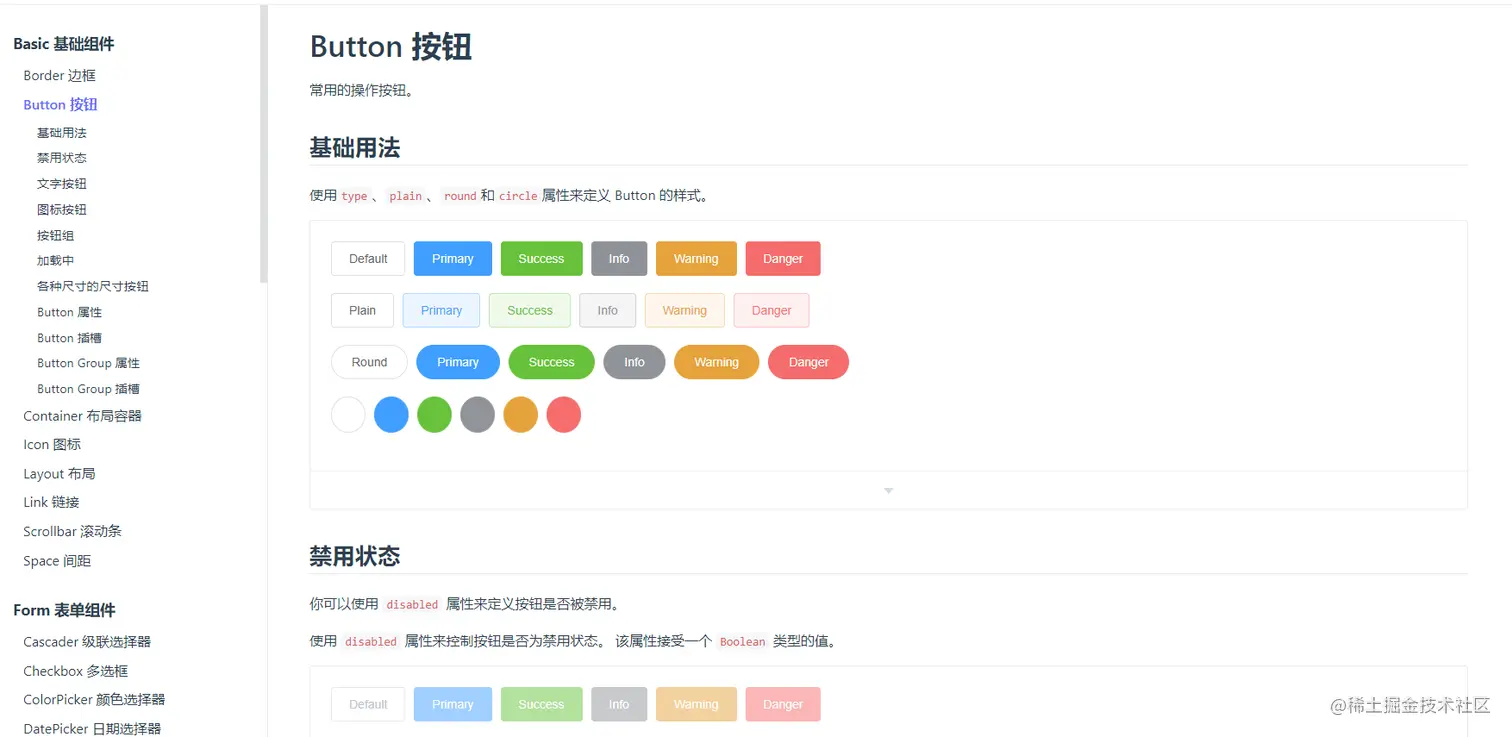Viewport: 1512px width, 737px height.
Task: Jump to 禁用状态 anchor in sidebar
Action: click(62, 158)
